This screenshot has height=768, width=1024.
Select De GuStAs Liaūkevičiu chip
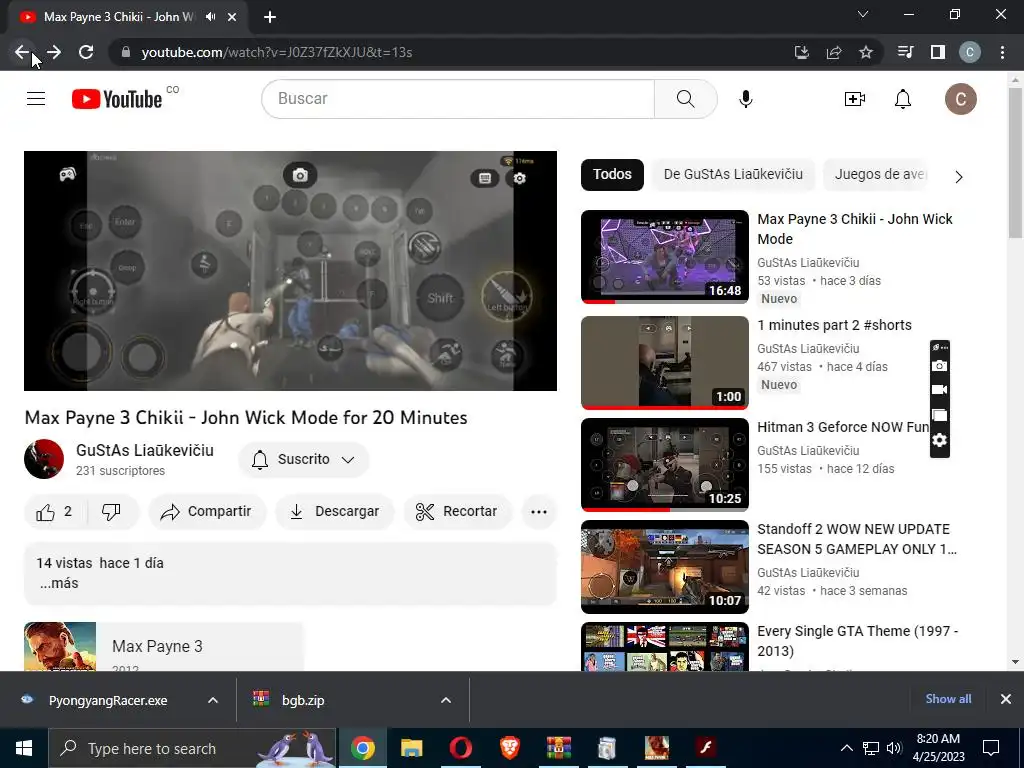click(x=733, y=174)
